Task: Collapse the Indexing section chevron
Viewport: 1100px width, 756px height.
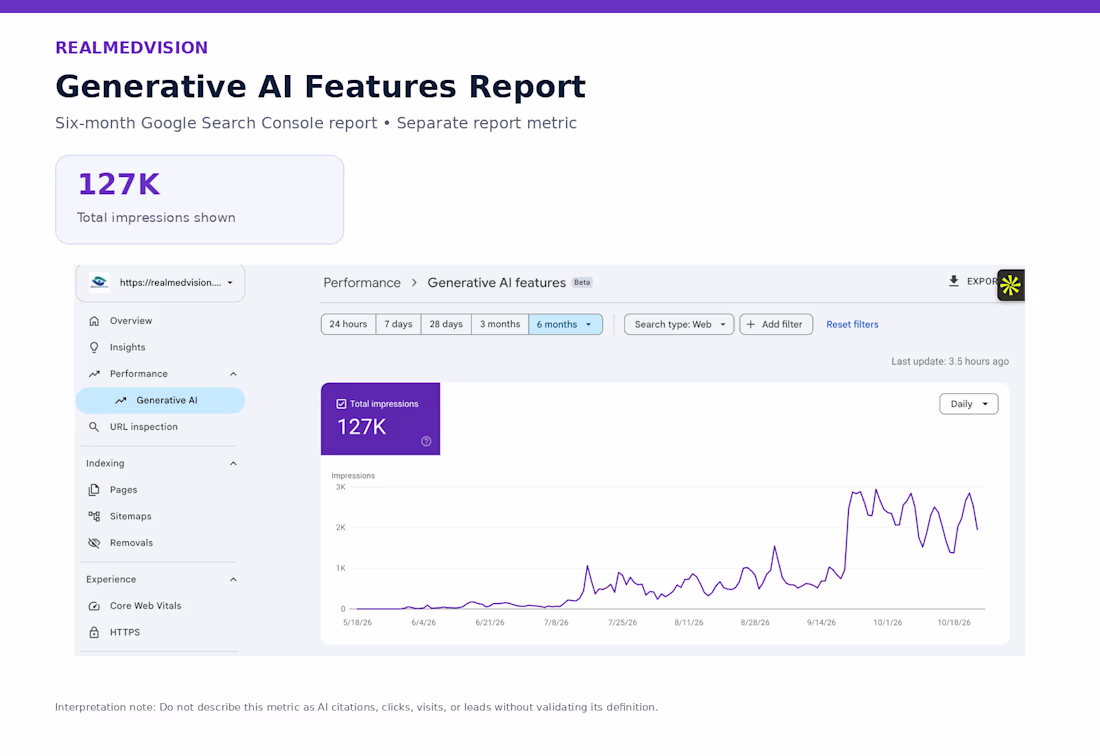Action: point(234,464)
